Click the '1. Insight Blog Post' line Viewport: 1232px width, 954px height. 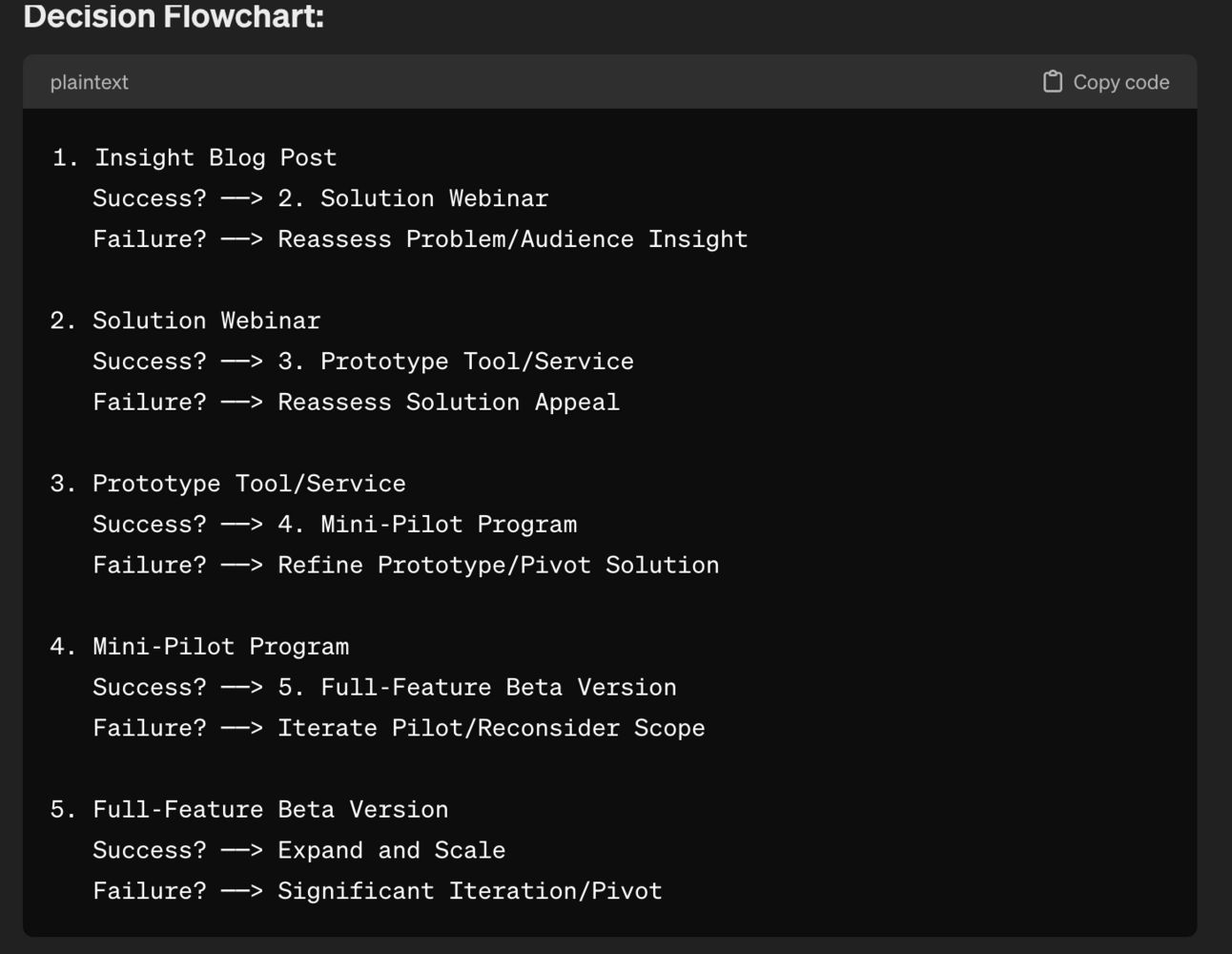pos(195,157)
